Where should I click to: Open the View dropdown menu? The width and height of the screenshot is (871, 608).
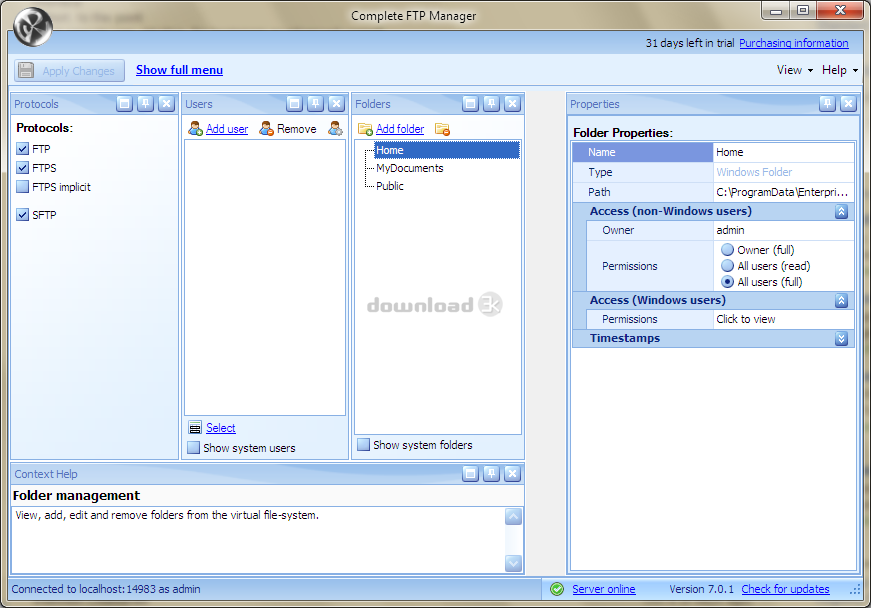794,70
